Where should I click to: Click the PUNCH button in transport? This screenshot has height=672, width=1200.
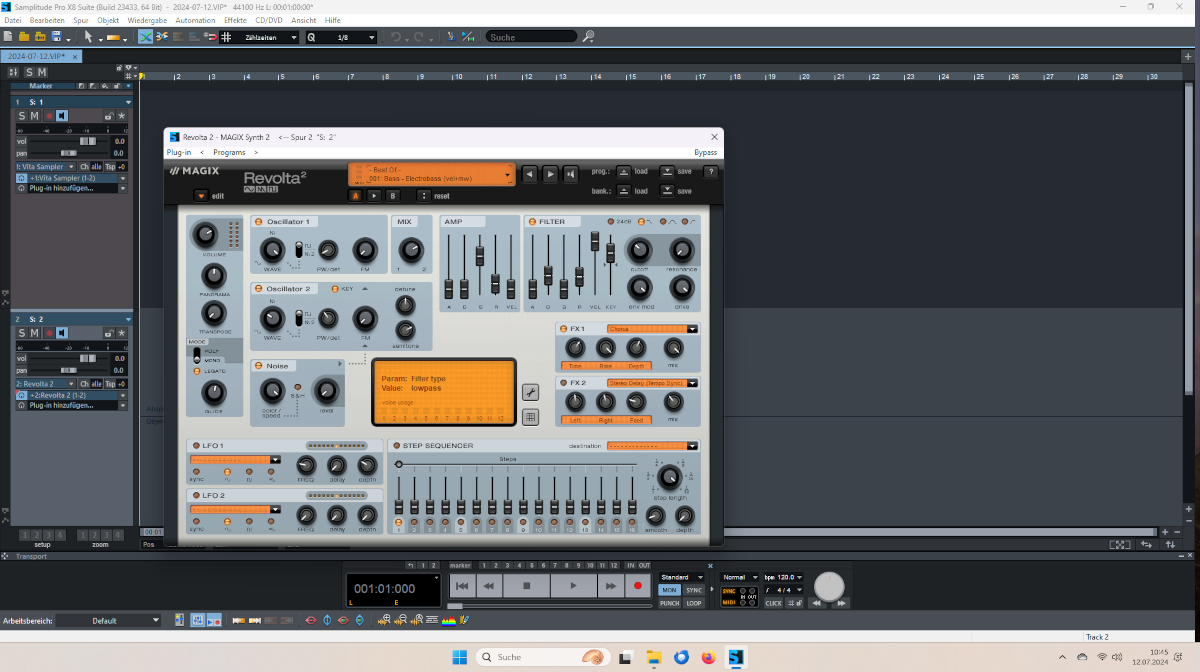coord(669,603)
